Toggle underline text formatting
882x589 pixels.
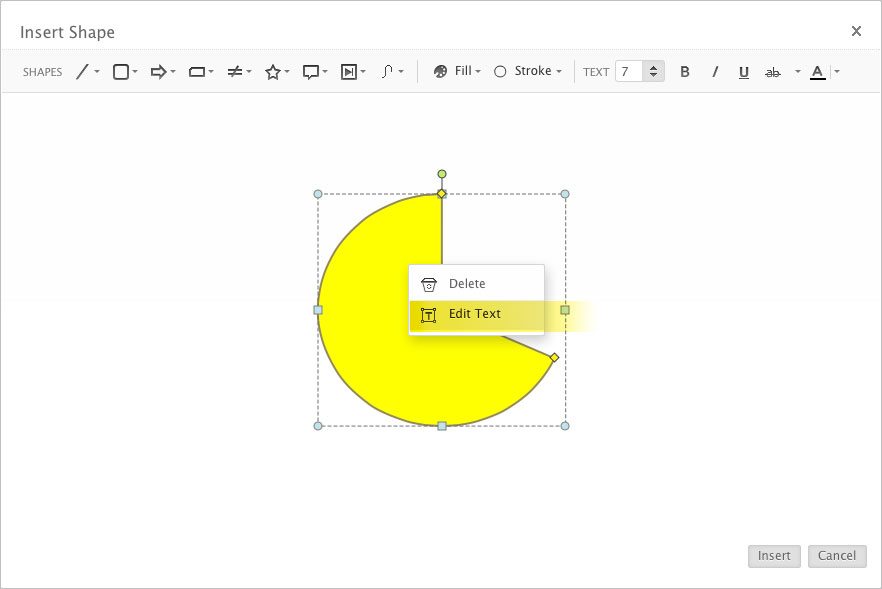coord(744,72)
